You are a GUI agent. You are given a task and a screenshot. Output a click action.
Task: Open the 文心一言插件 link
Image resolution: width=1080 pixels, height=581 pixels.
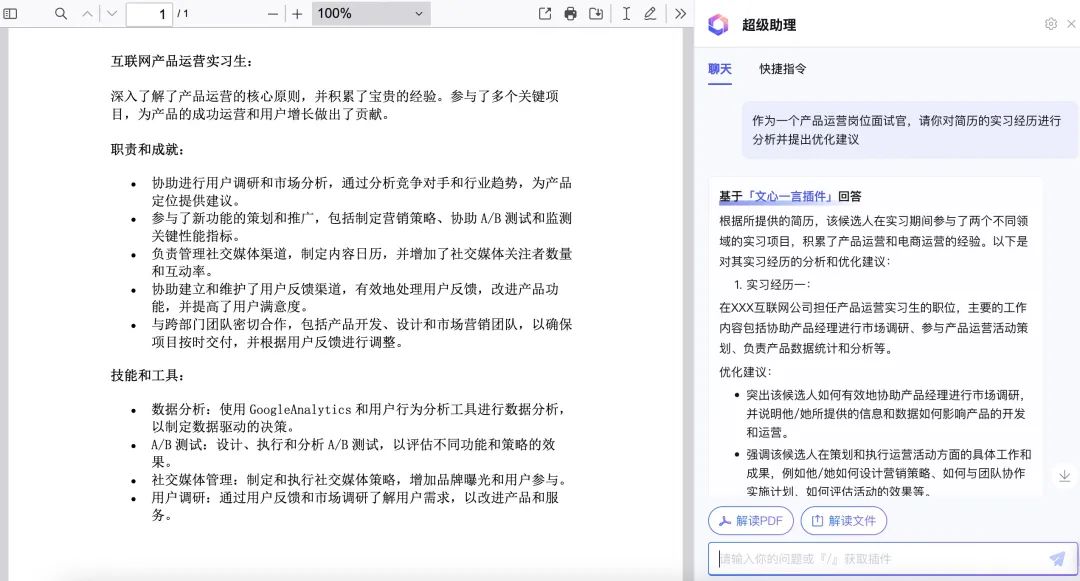tap(790, 197)
